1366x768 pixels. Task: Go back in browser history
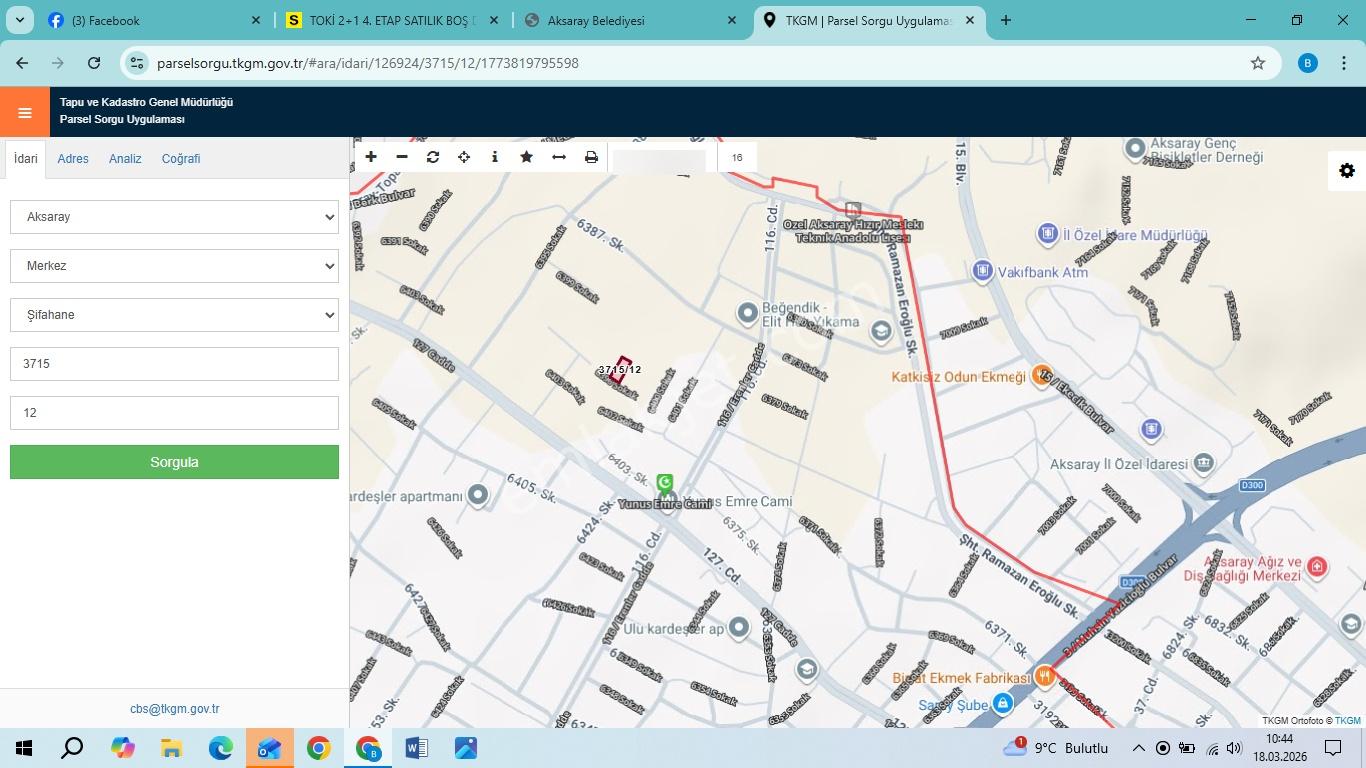point(22,63)
